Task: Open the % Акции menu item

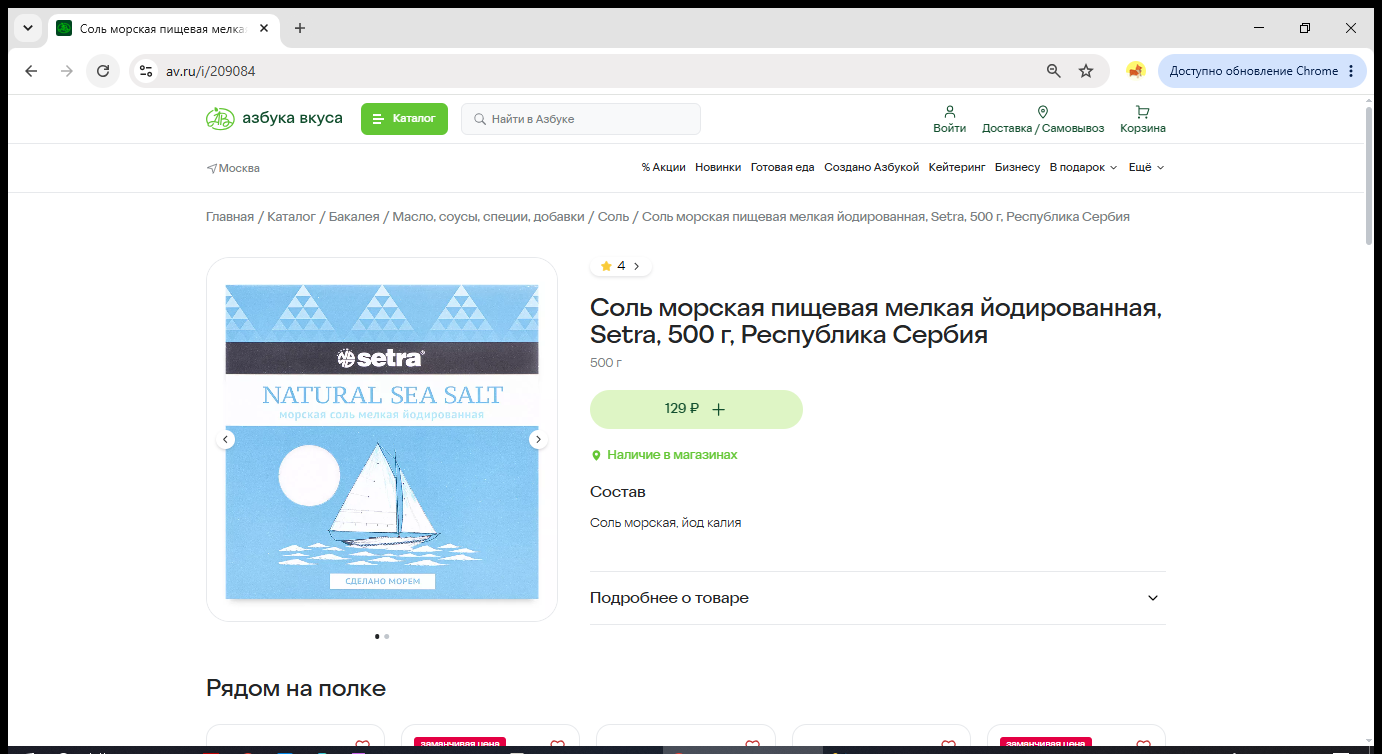Action: coord(664,168)
